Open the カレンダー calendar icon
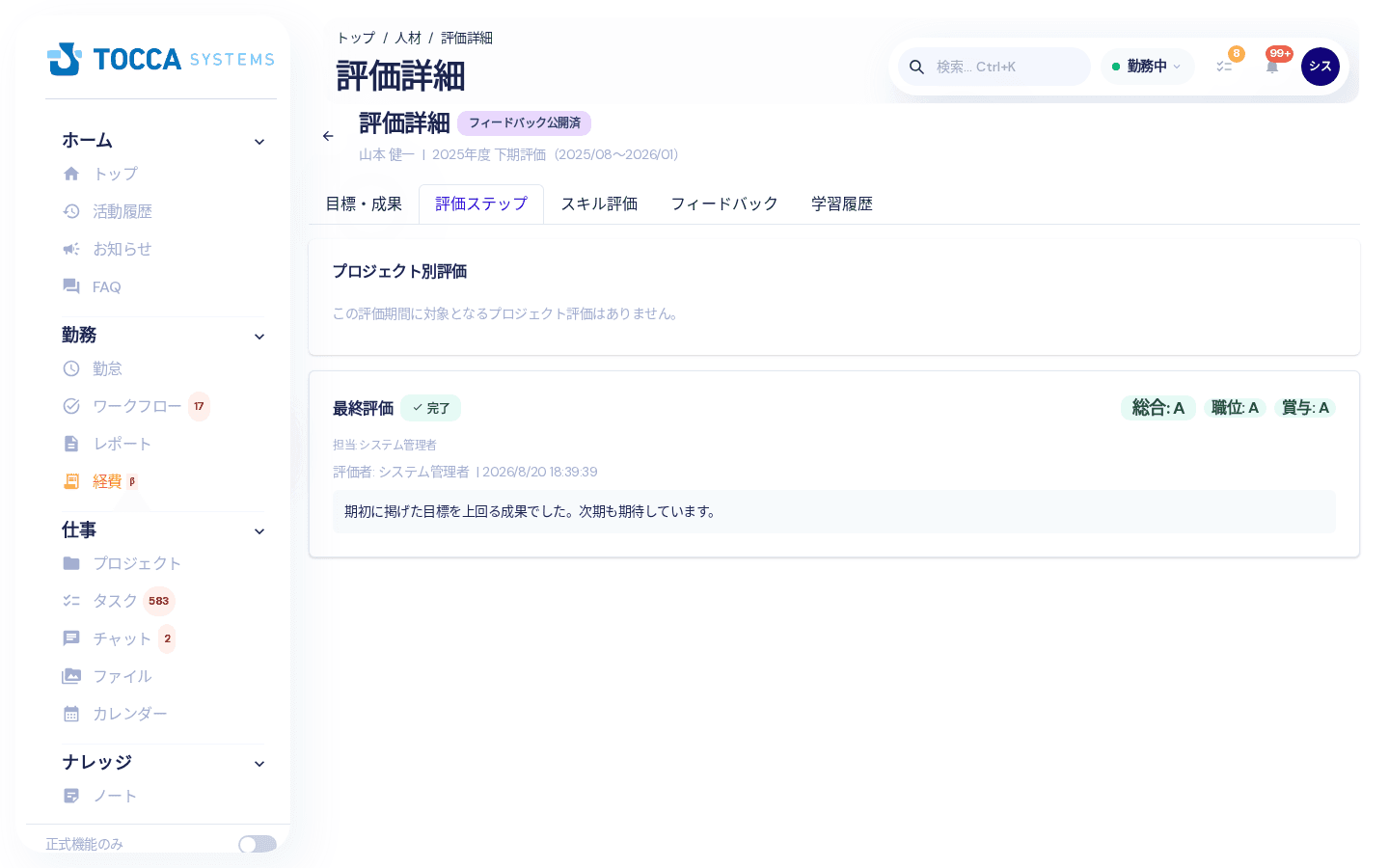The width and height of the screenshot is (1389, 868). 71,714
